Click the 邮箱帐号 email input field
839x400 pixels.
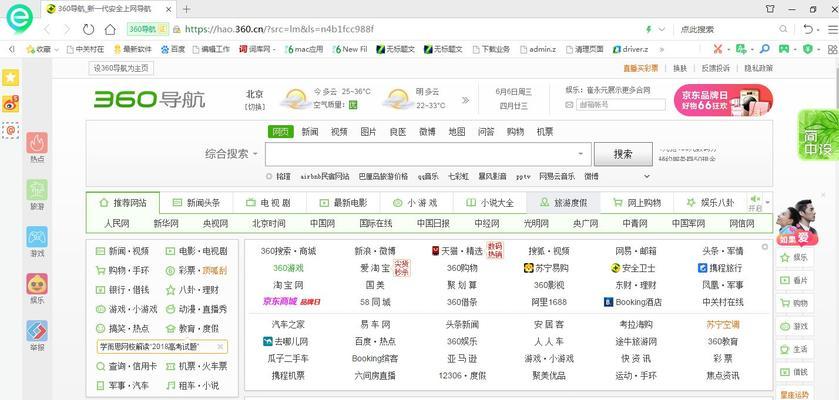point(620,105)
